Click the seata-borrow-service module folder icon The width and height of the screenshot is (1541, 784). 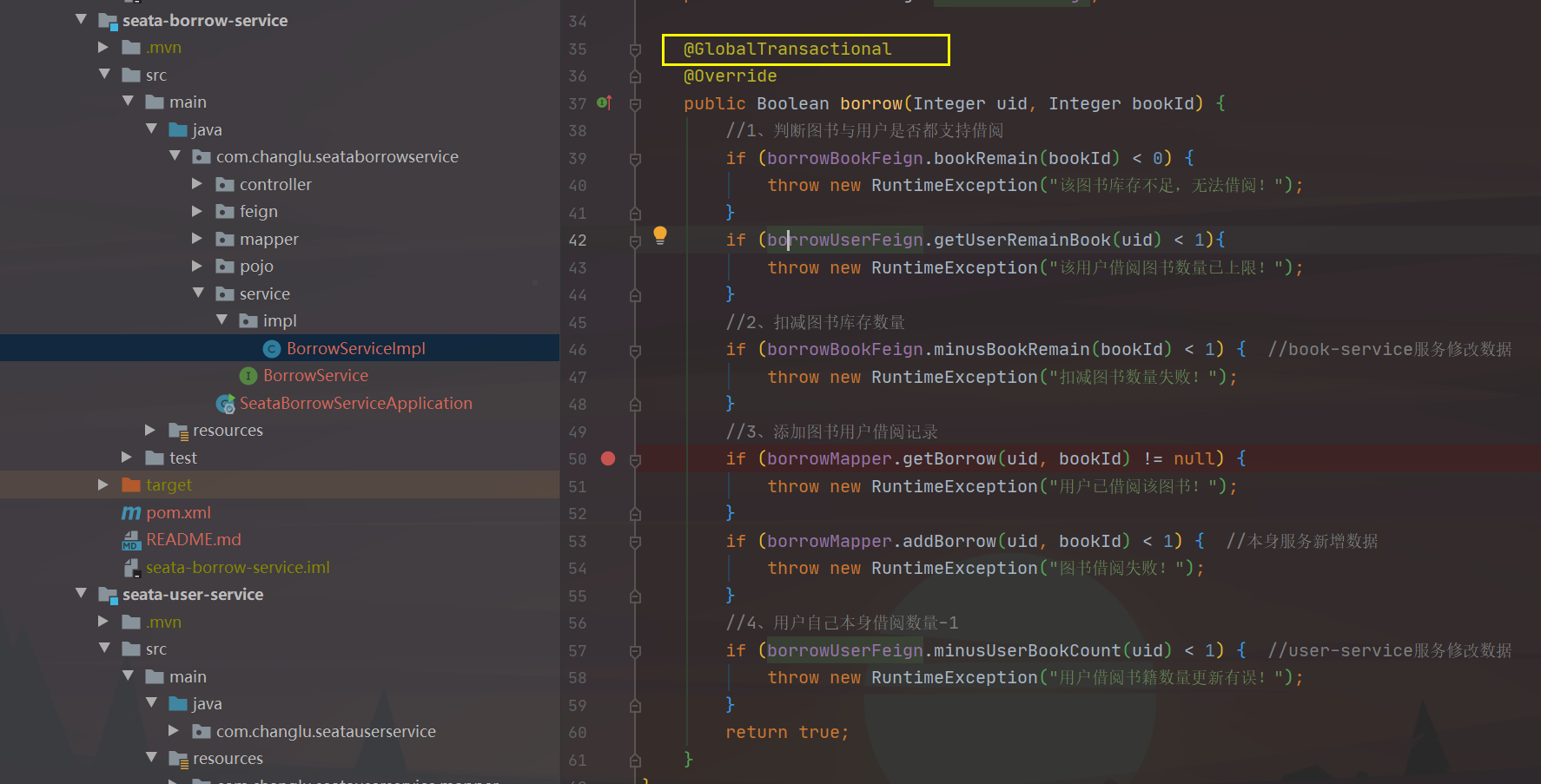(108, 21)
